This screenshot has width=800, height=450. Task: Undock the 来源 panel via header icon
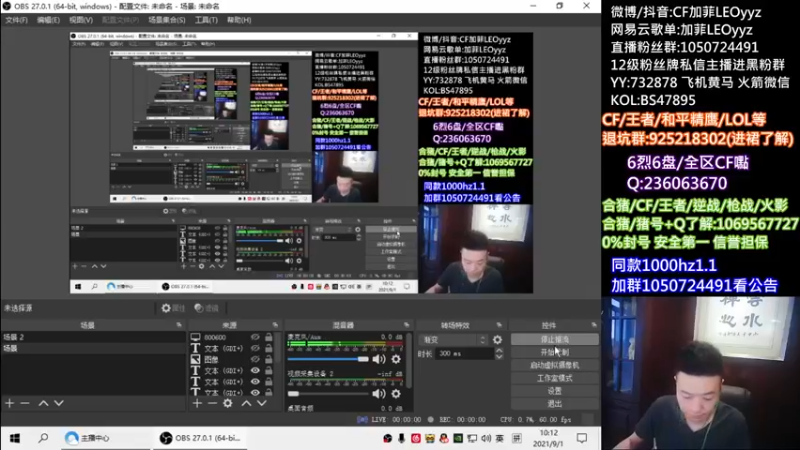point(276,325)
